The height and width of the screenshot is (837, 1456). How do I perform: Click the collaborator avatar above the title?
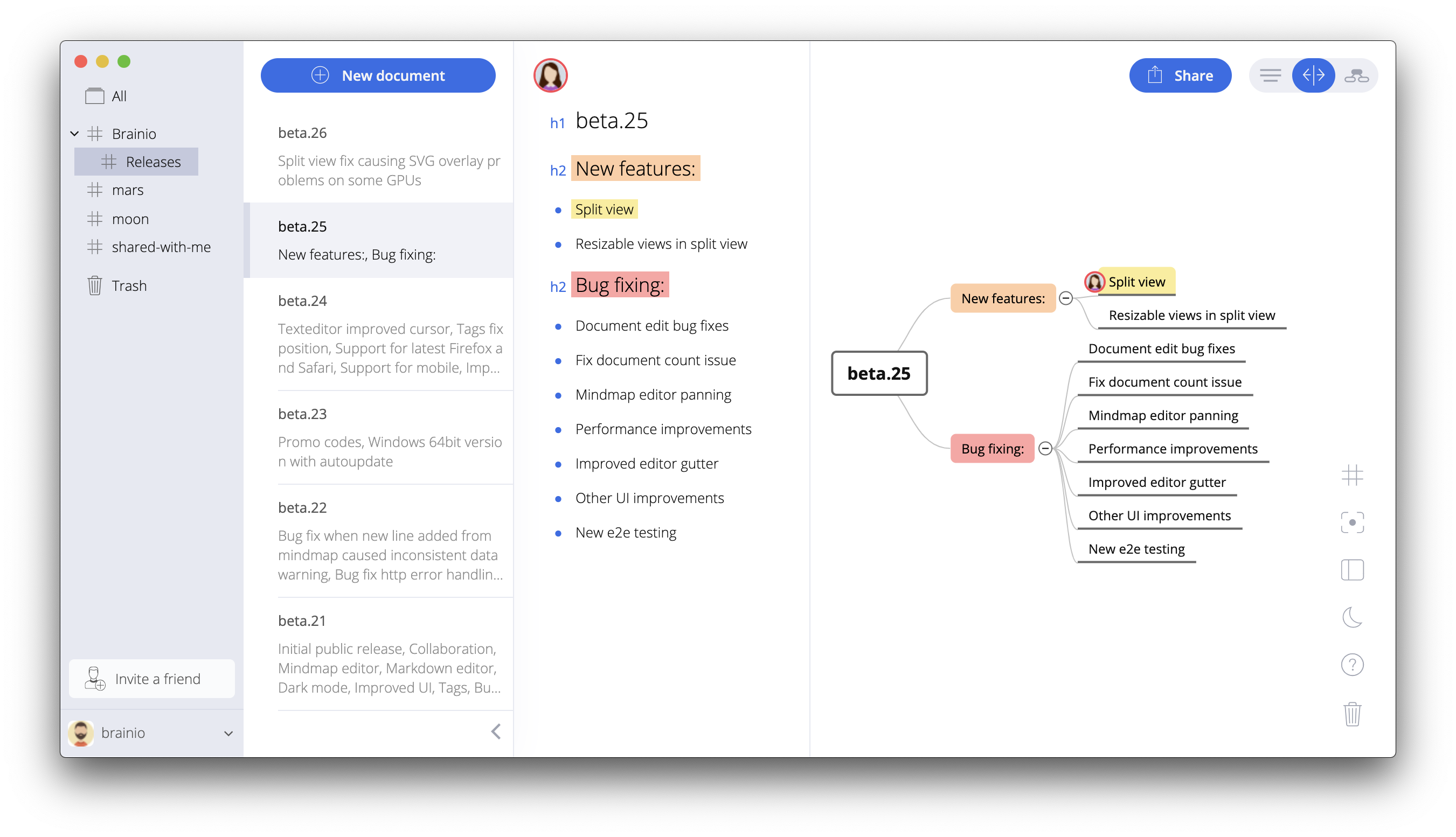pos(550,75)
